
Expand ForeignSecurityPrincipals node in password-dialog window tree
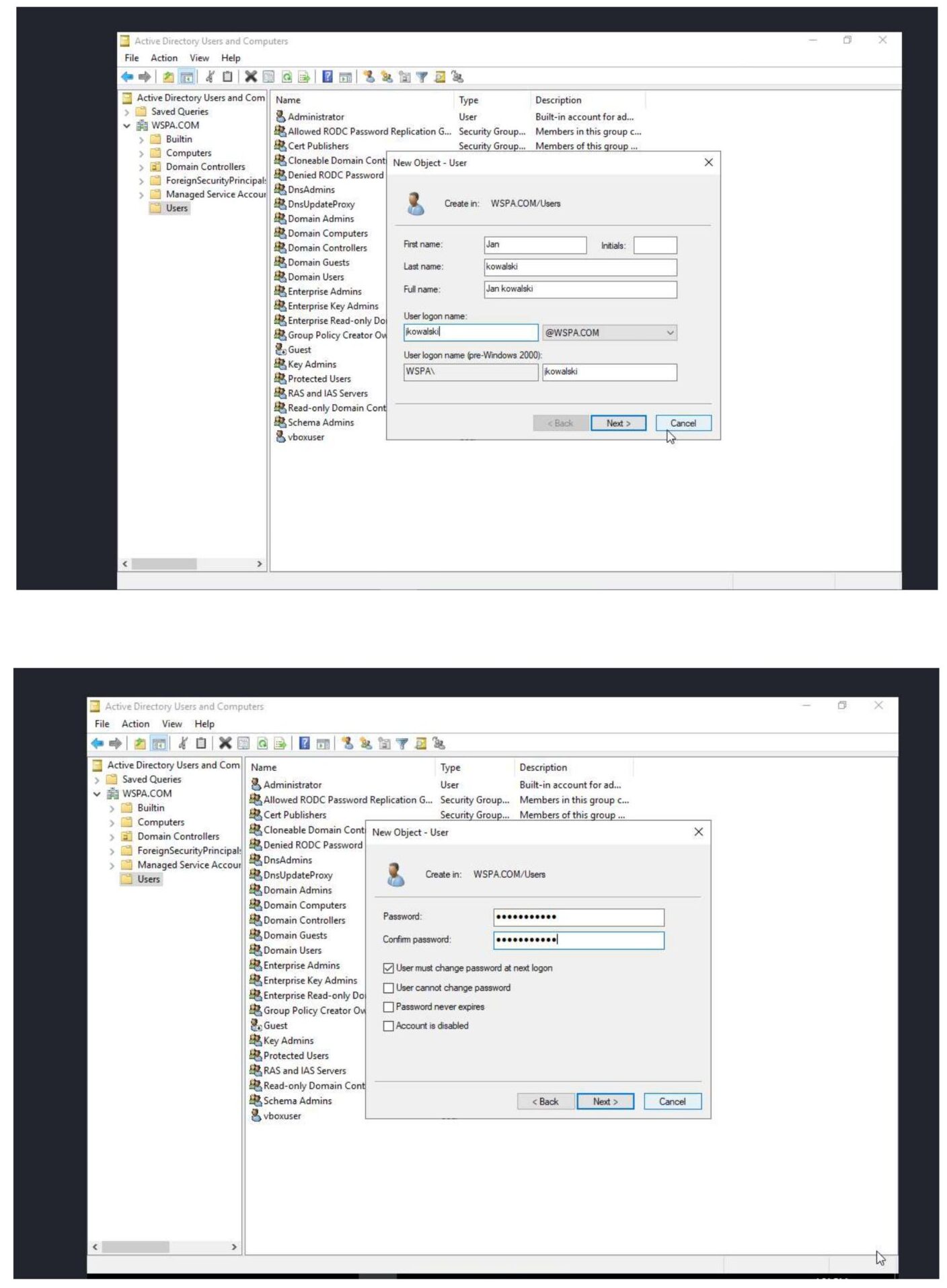(x=112, y=851)
